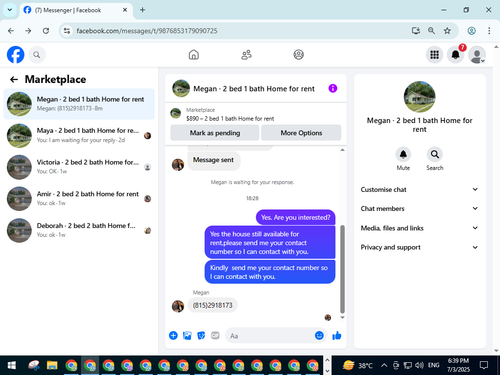Viewport: 500px width, 375px height.
Task: Open the notifications bell with badge 7
Action: (x=456, y=55)
